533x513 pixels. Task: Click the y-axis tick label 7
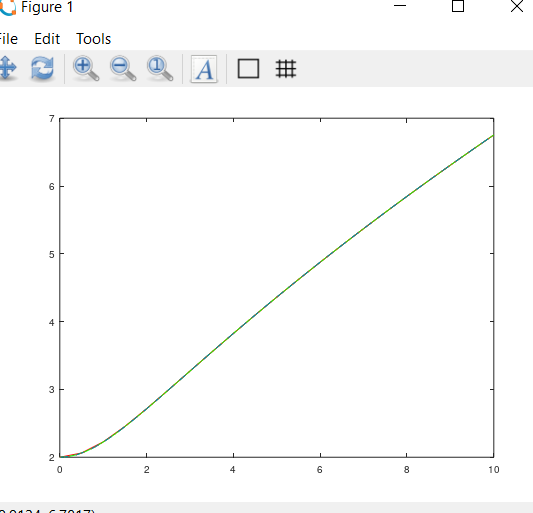[52, 119]
